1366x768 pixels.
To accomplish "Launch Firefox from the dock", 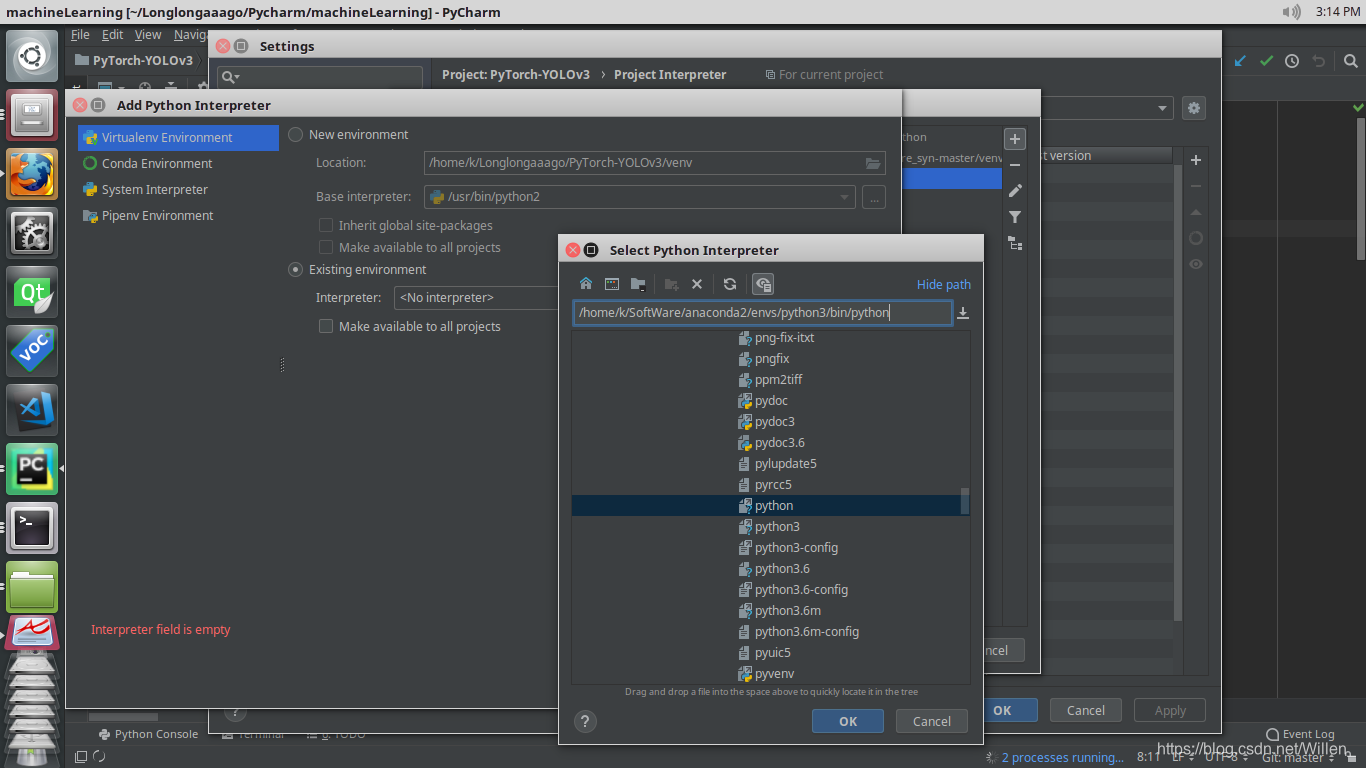I will point(33,174).
